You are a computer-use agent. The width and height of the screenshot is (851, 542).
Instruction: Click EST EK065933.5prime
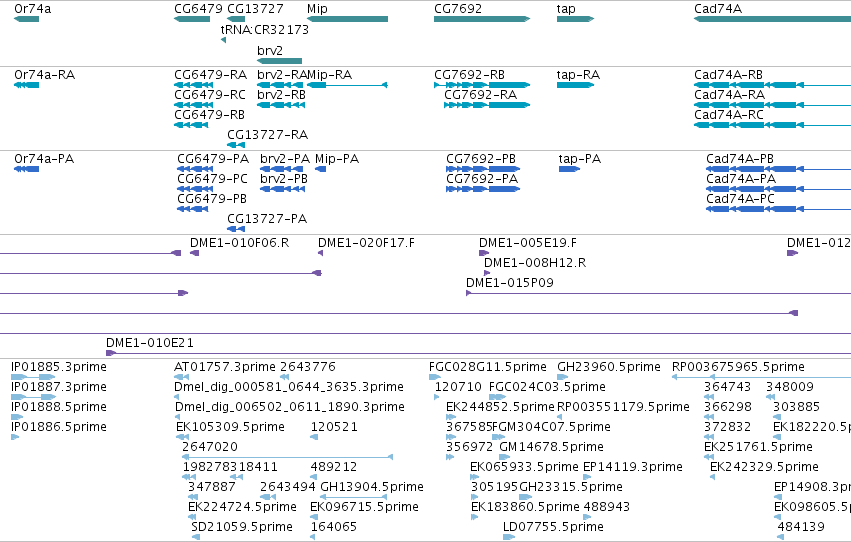[x=474, y=477]
